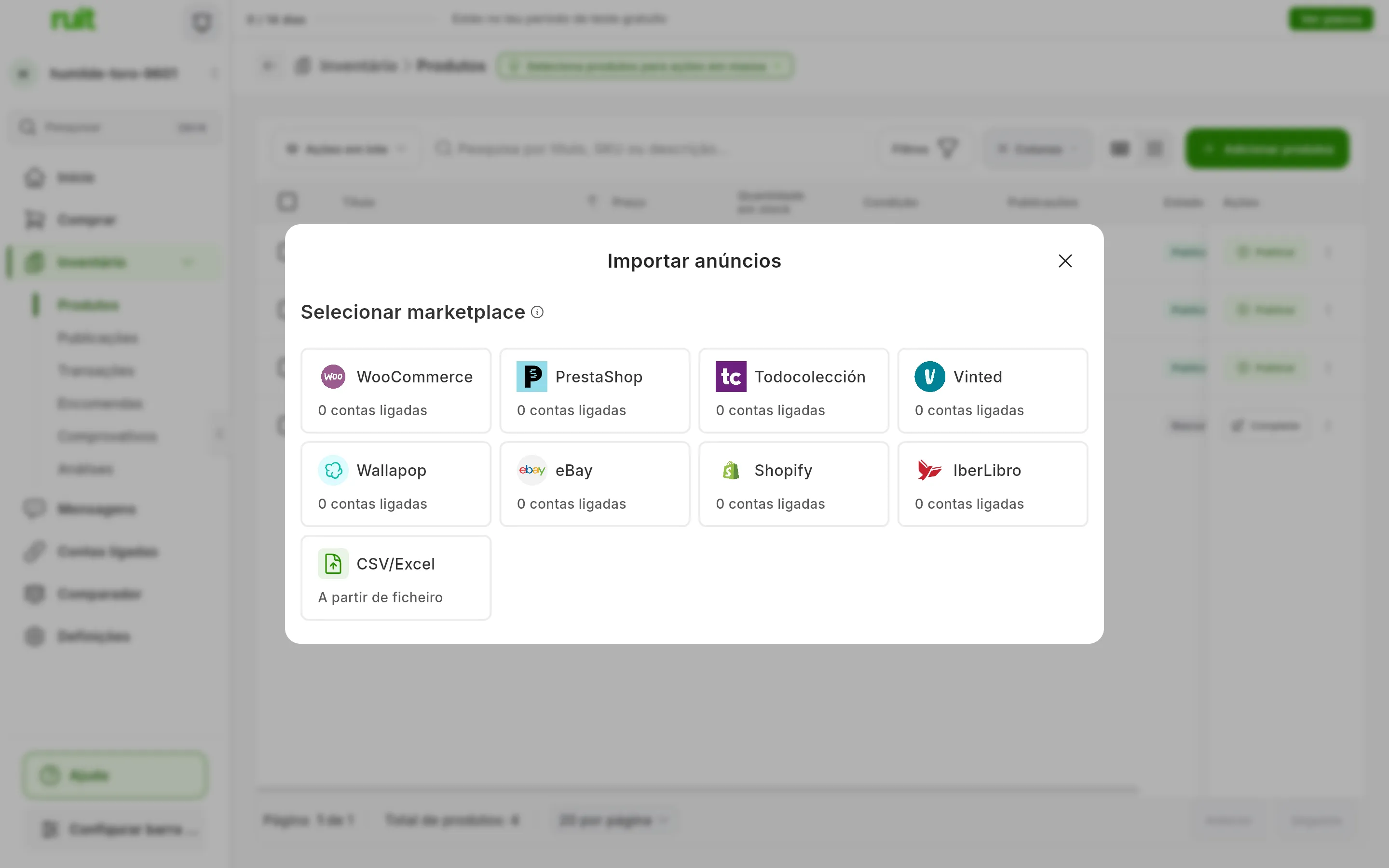Select the PrestaShop marketplace name

click(x=599, y=377)
